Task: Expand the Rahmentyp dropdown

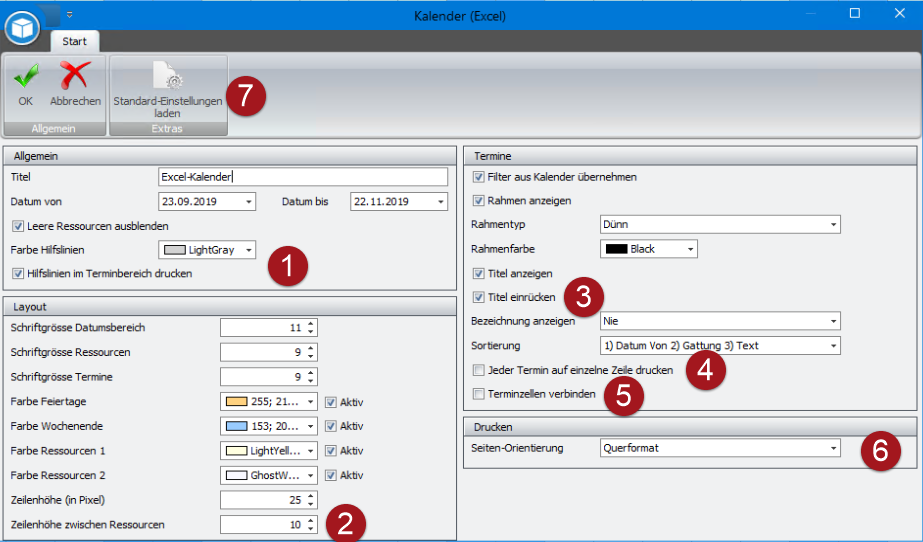Action: tap(833, 225)
